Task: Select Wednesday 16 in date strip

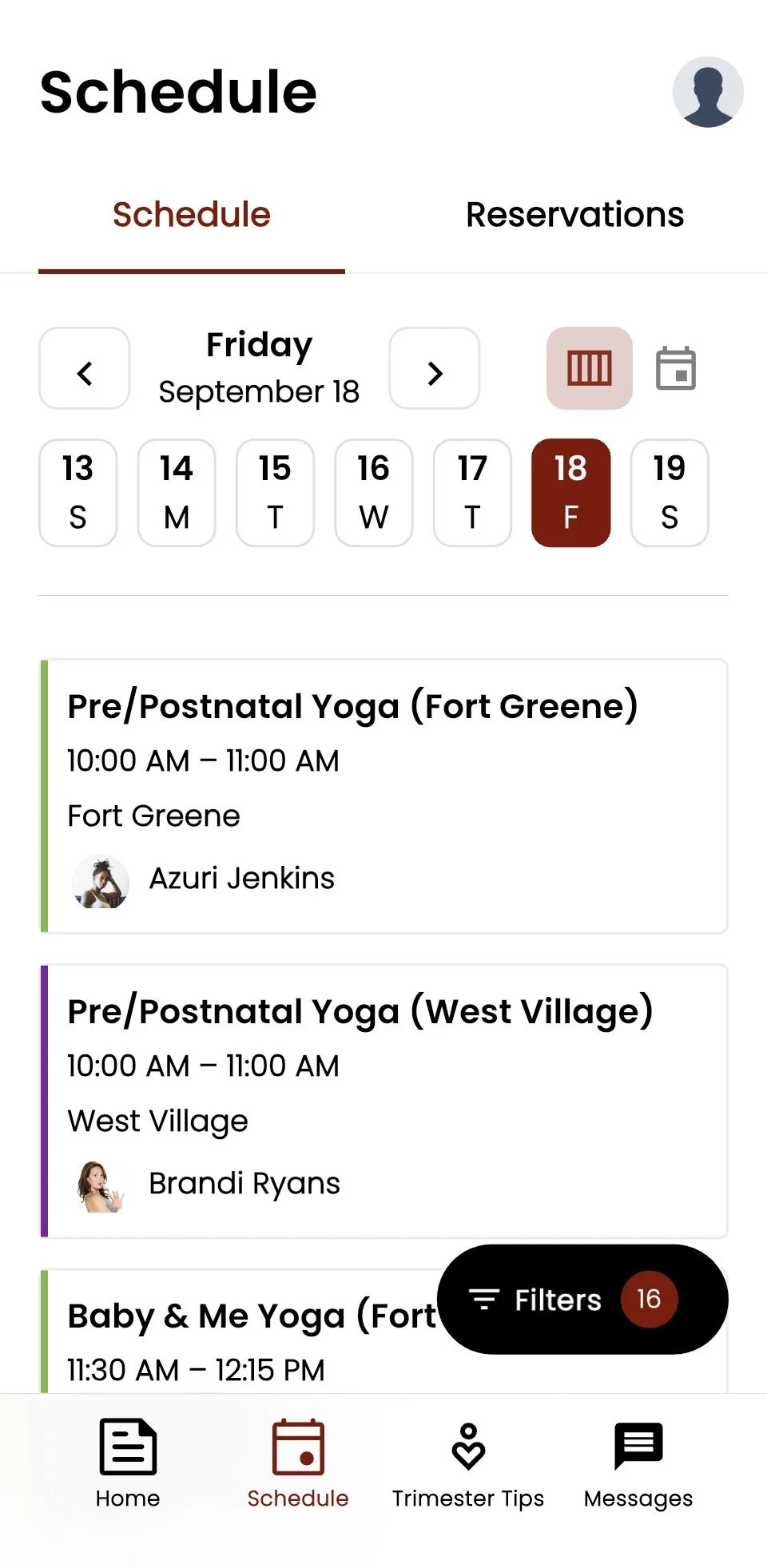Action: (x=374, y=493)
